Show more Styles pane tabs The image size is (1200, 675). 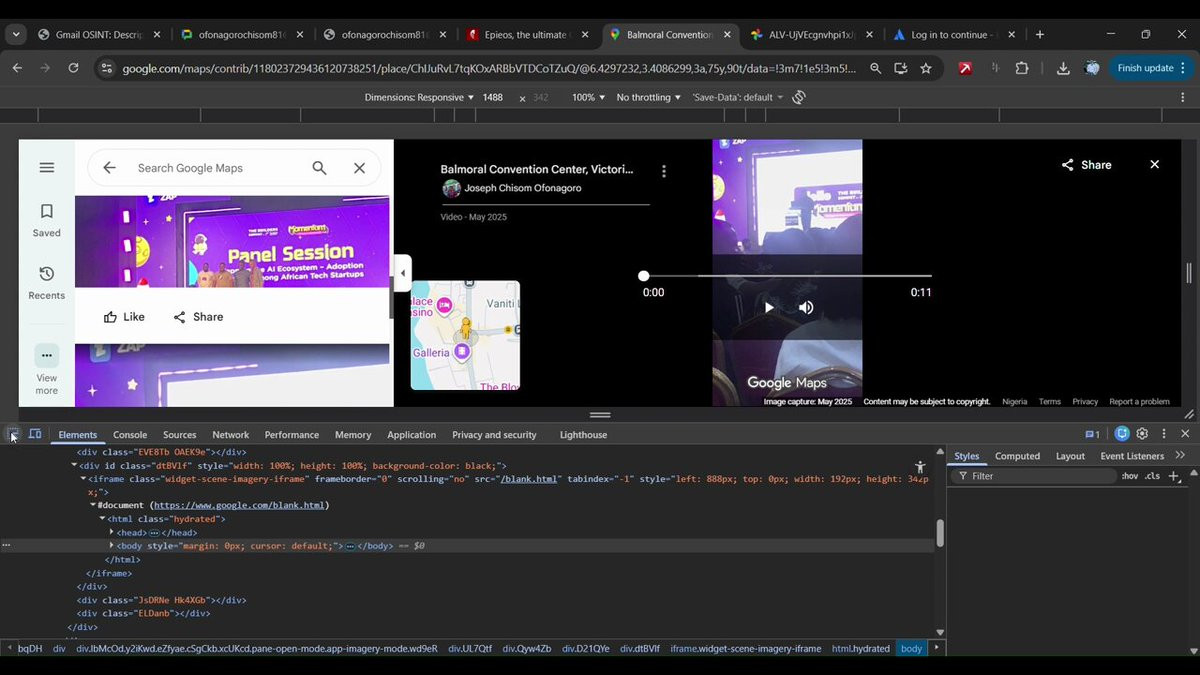point(1181,456)
